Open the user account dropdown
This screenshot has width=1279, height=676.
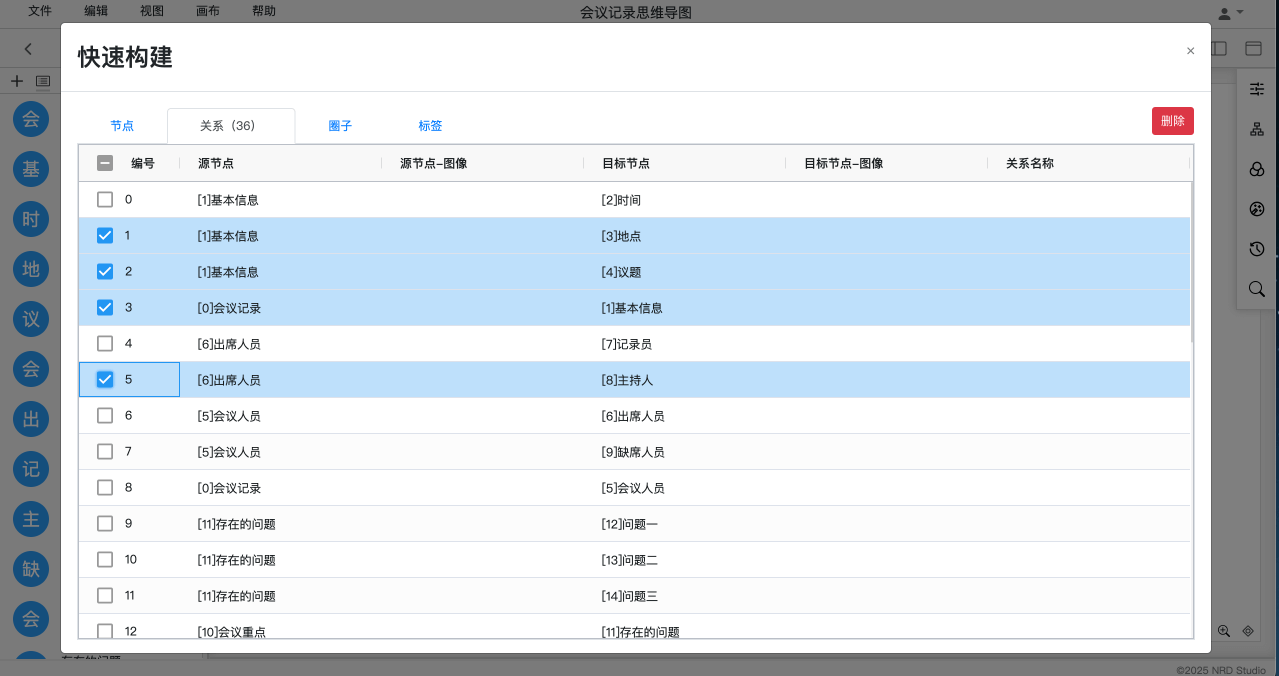click(1230, 12)
